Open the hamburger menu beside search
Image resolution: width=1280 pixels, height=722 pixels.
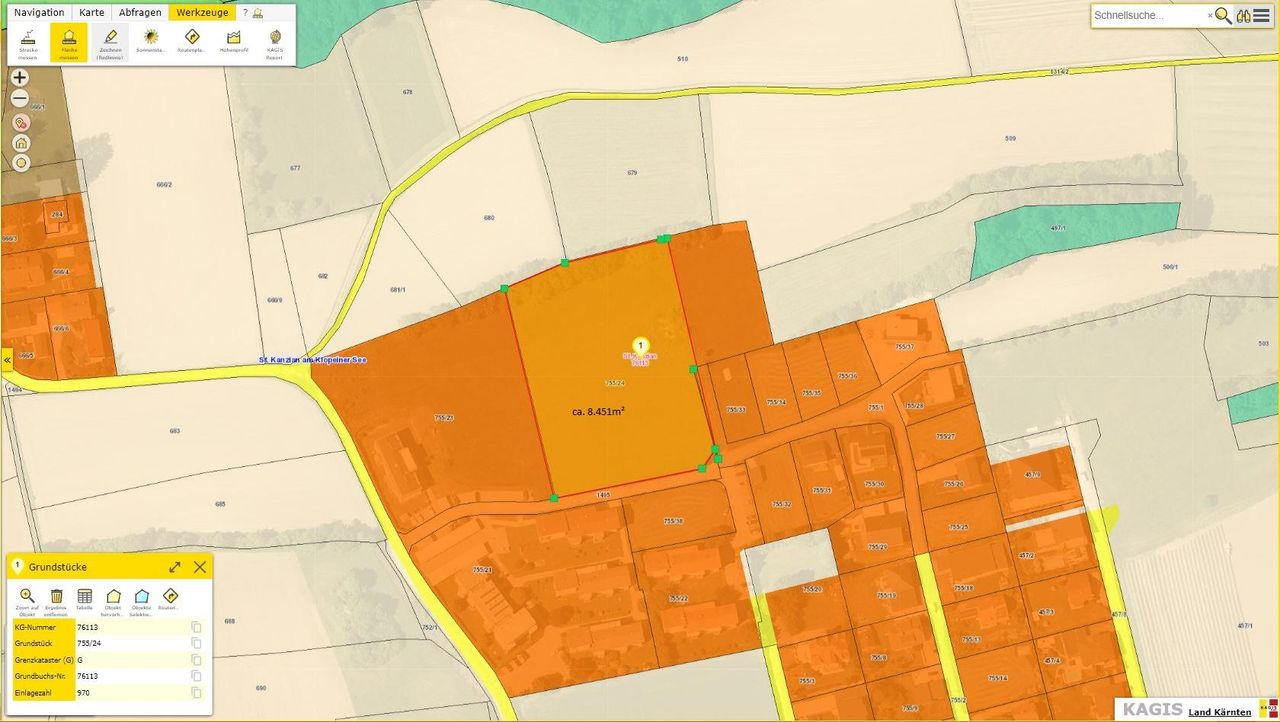1262,15
